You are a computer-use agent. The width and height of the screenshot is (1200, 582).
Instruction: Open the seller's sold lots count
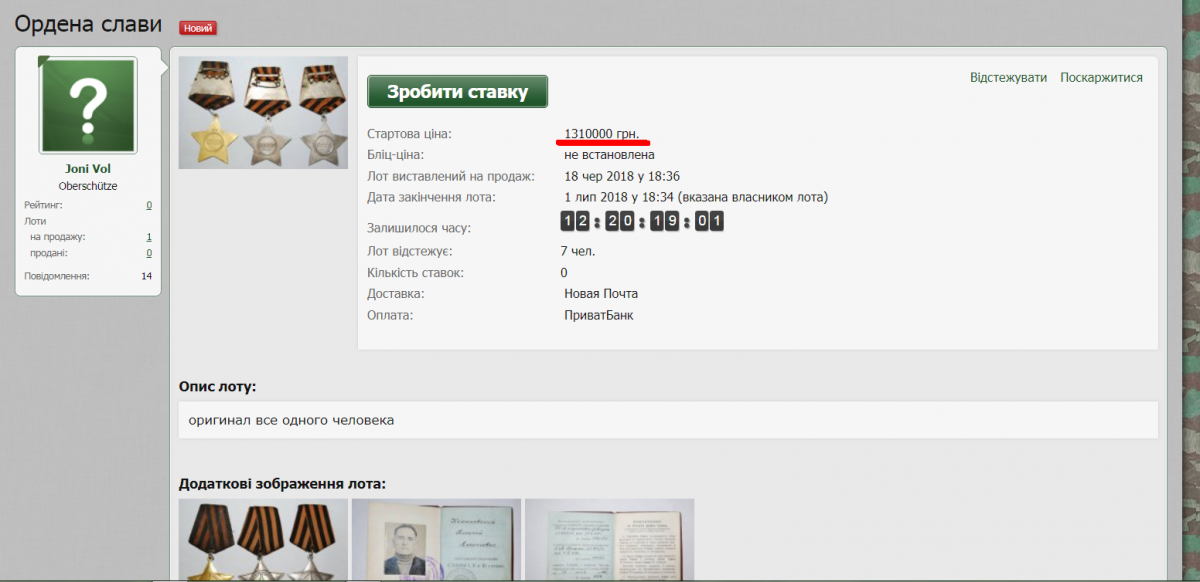coord(149,253)
